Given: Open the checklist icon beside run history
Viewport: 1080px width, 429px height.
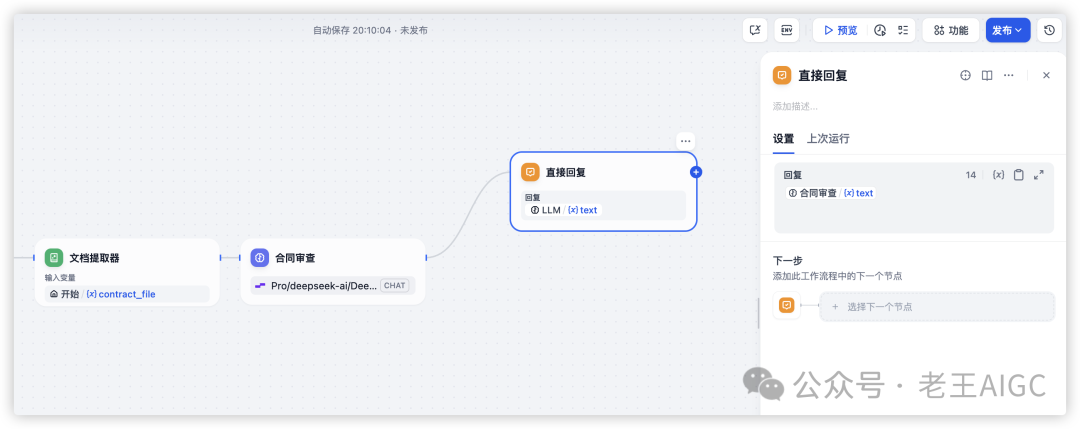Looking at the screenshot, I should pos(903,30).
